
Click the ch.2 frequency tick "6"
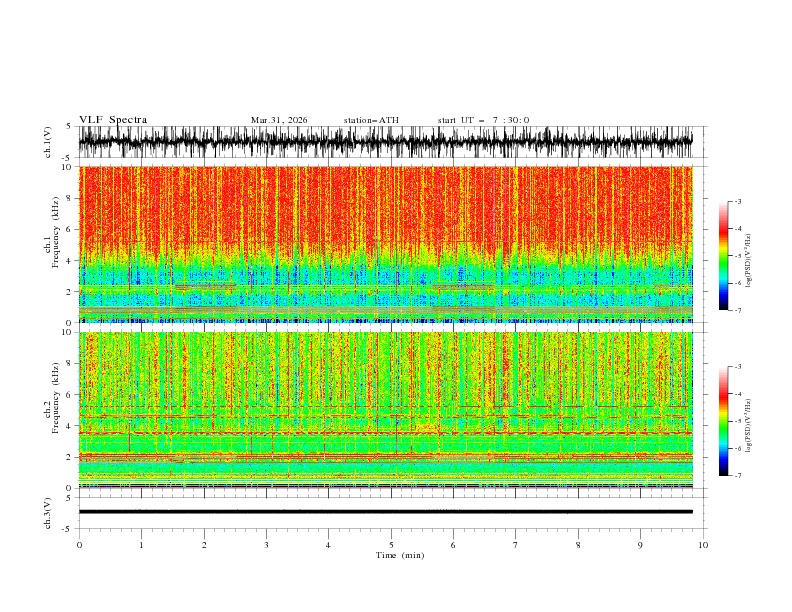coord(70,395)
